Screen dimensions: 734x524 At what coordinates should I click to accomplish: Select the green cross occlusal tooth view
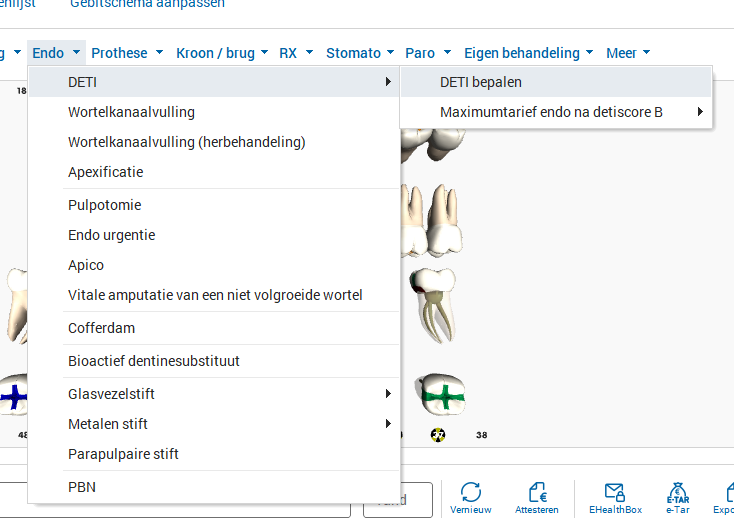[x=440, y=394]
